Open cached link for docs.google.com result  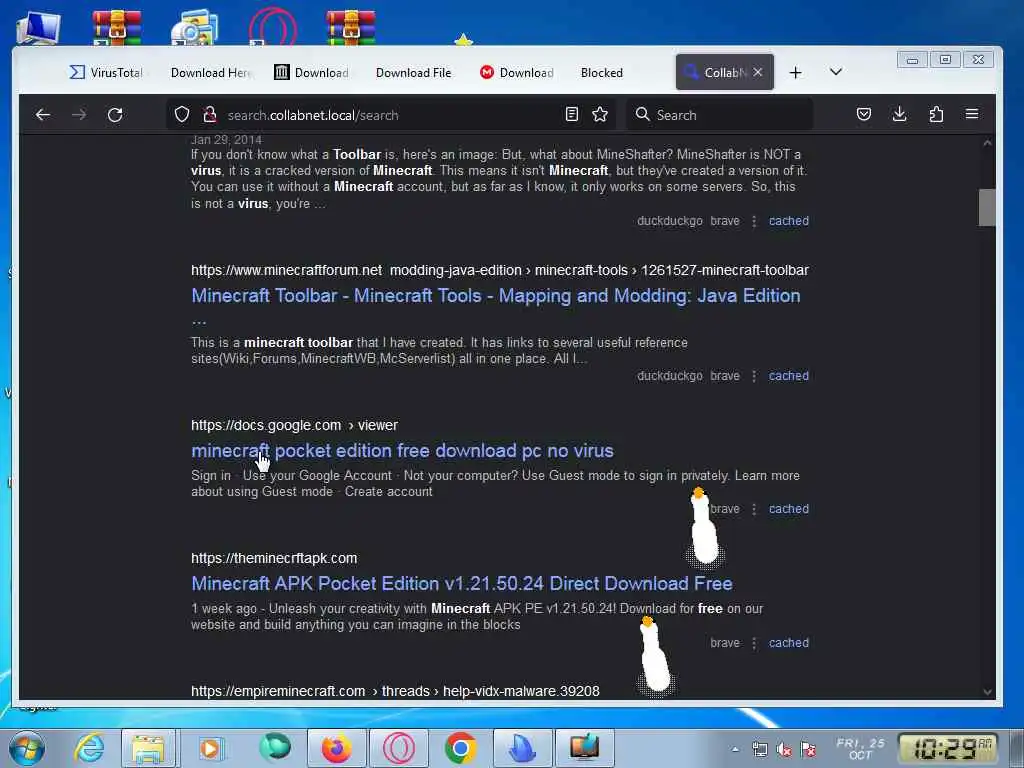point(788,509)
